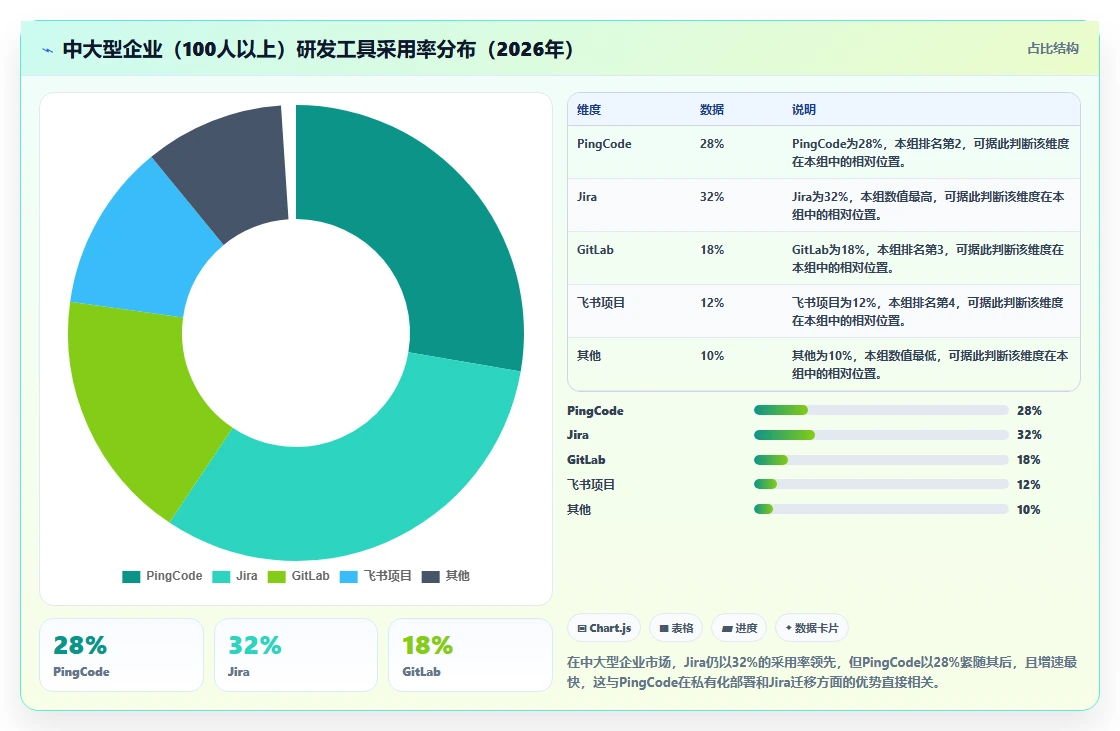Screen dimensions: 1120x731
Task: Click the 飞书项目 progress bar
Action: (x=881, y=484)
